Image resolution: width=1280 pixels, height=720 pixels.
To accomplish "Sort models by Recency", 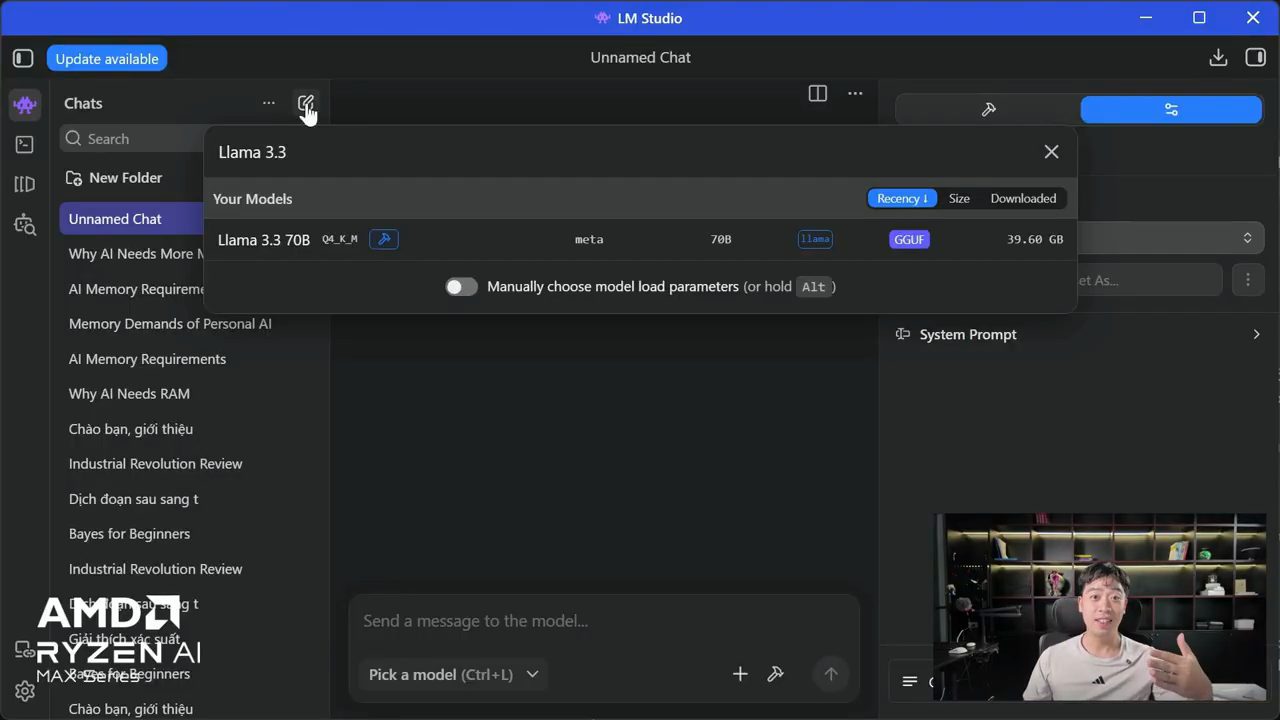I will 902,198.
